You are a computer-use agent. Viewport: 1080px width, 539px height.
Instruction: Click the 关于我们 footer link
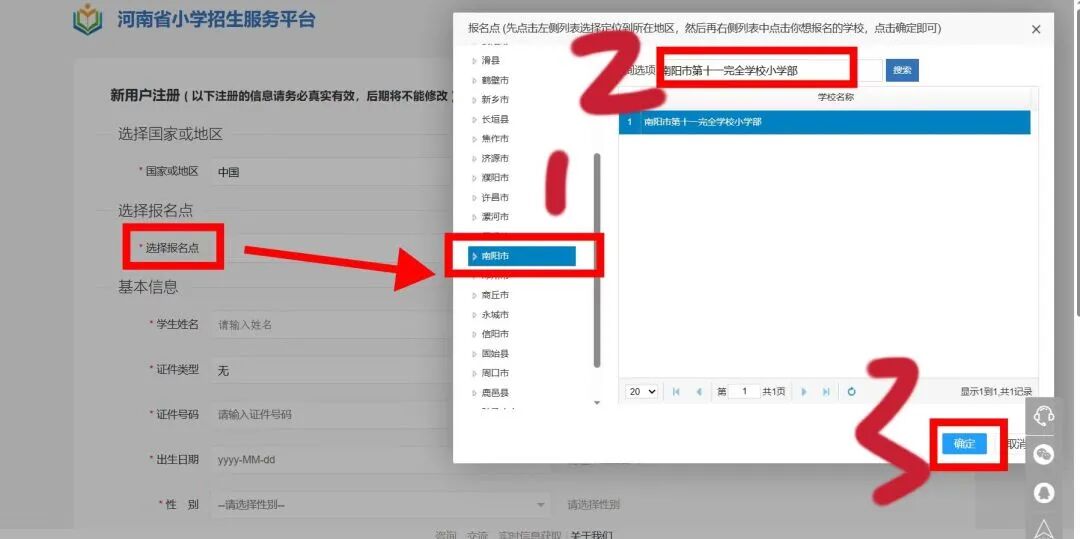point(591,535)
